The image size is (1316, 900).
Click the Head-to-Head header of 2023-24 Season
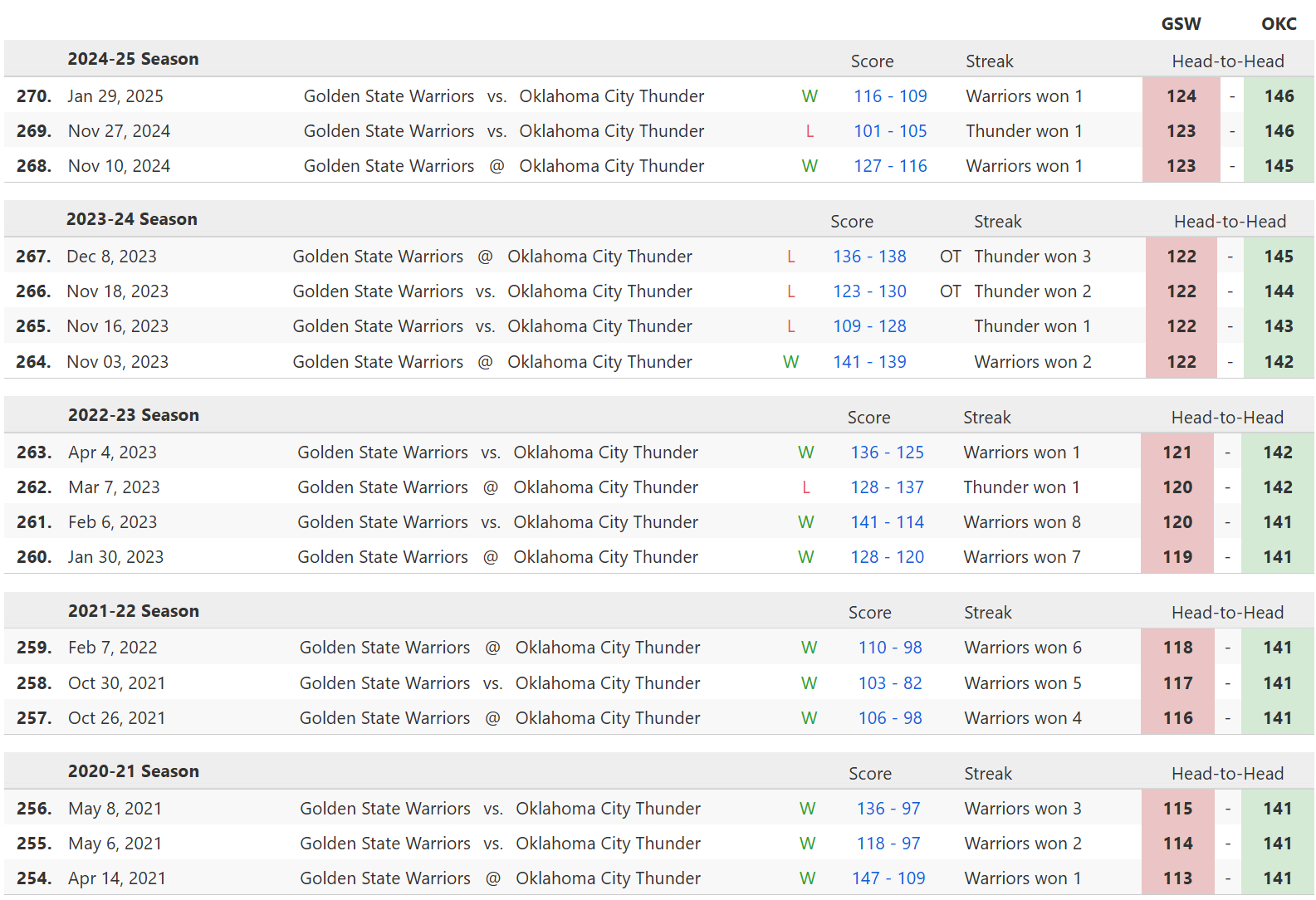click(x=1230, y=222)
